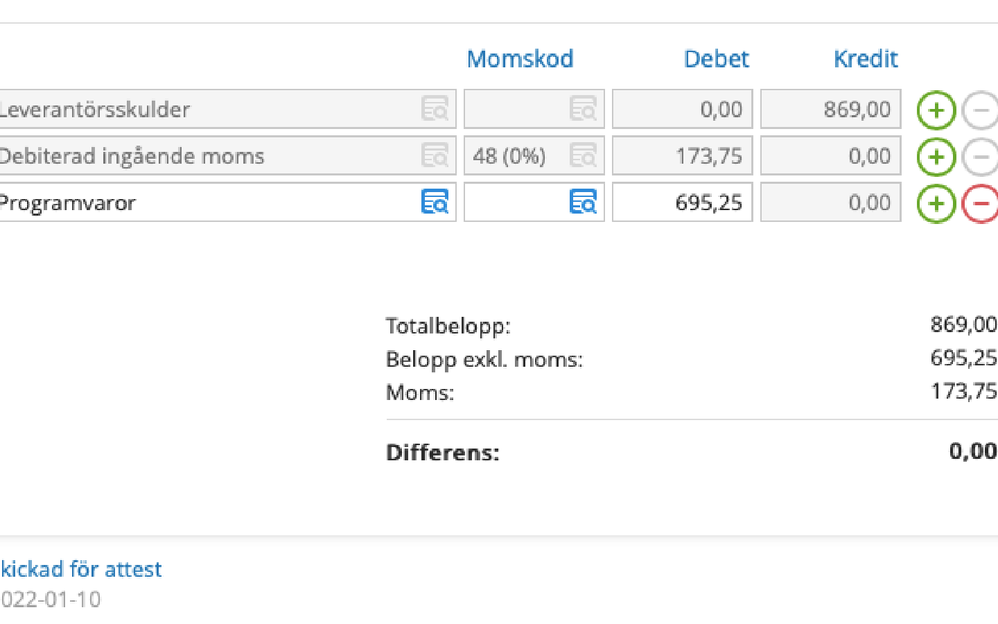Open the Skickad för attest link
Screen dimensions: 998x624
80,569
